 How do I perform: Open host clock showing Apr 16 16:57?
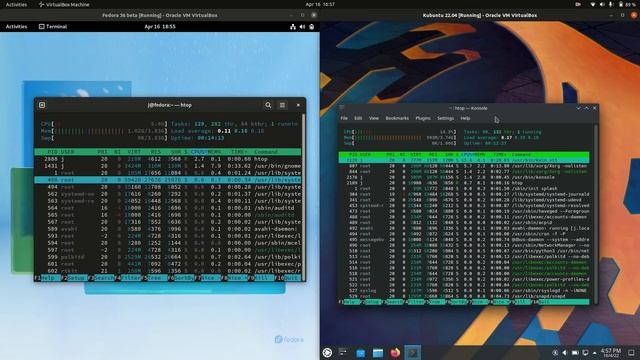tap(320, 4)
